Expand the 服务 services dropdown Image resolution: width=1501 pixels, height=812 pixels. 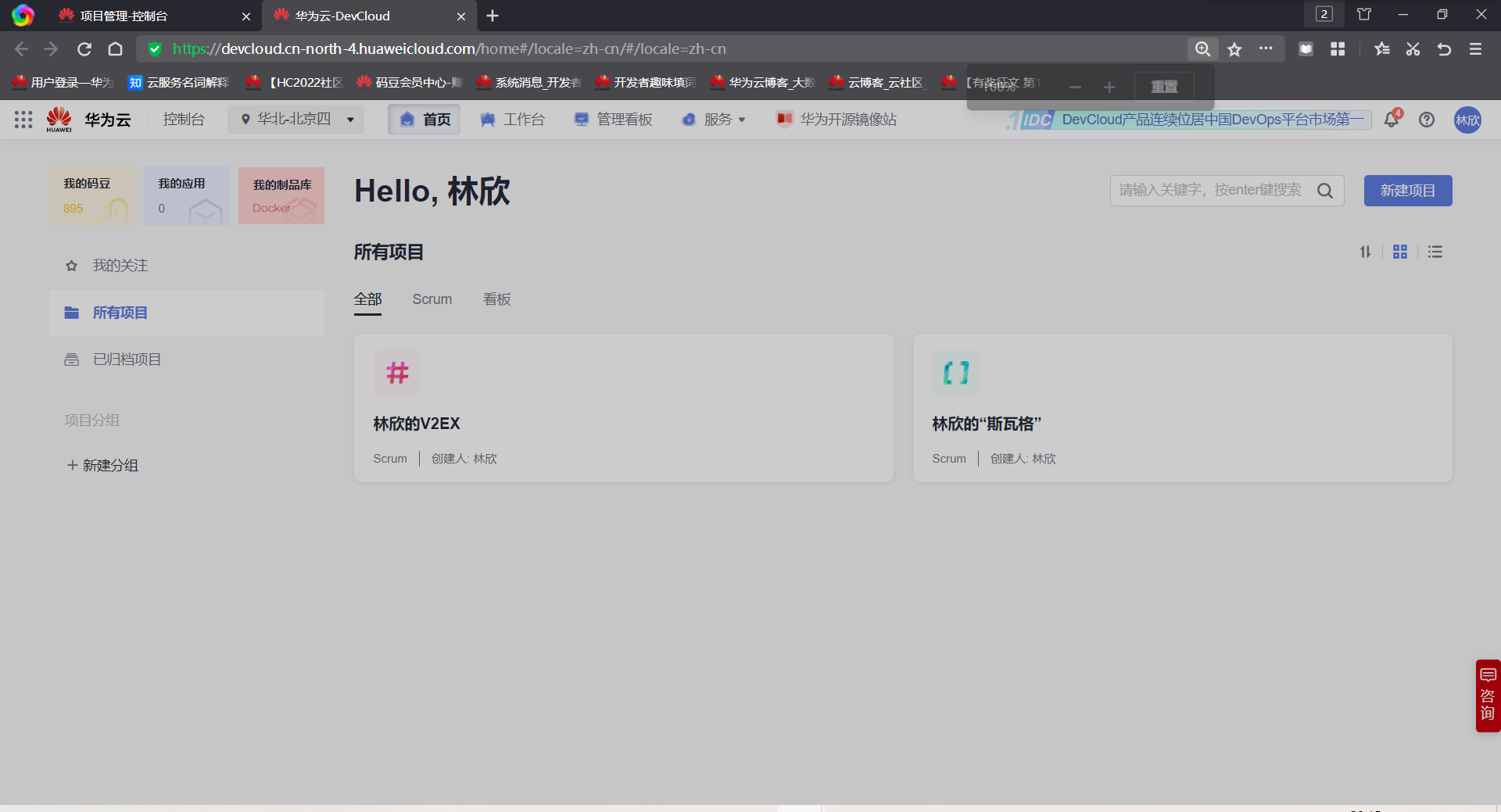coord(714,120)
